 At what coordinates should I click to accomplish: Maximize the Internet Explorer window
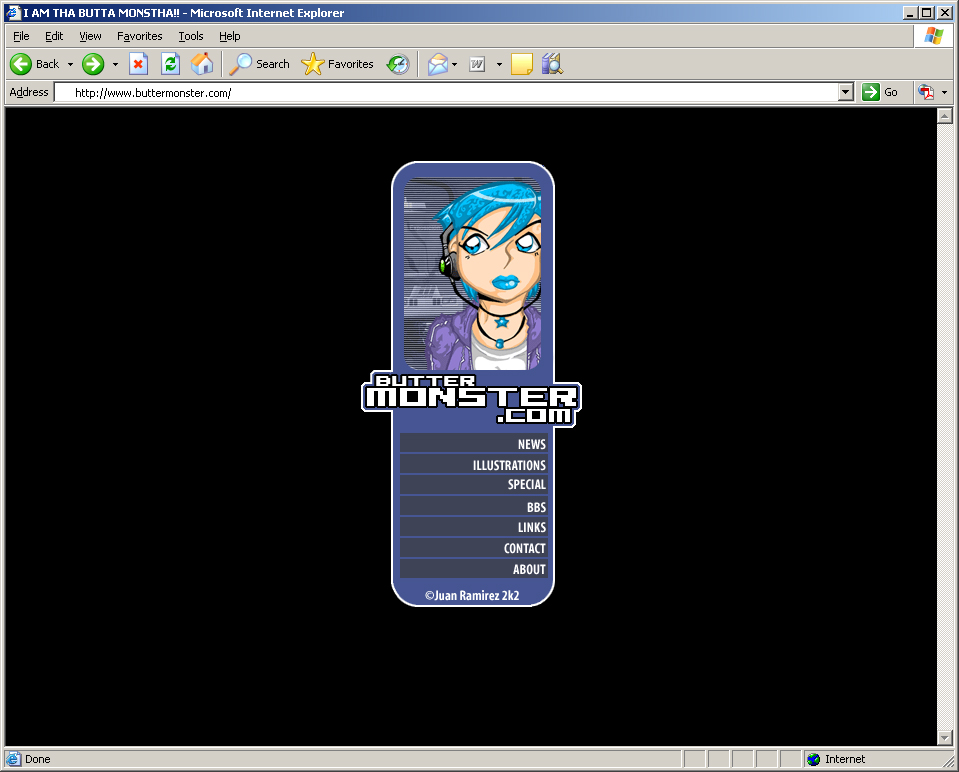pyautogui.click(x=927, y=13)
